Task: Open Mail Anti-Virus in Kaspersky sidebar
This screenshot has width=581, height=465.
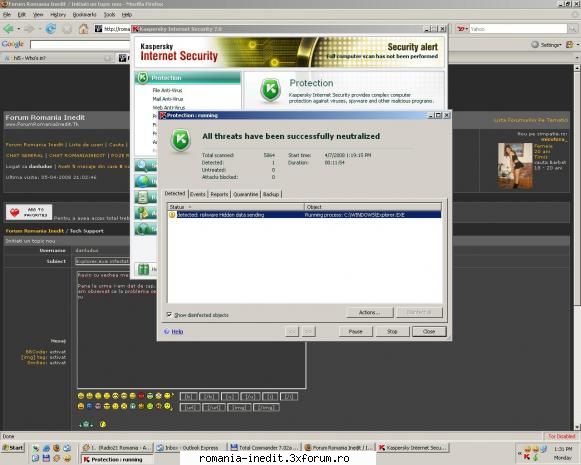Action: 167,99
